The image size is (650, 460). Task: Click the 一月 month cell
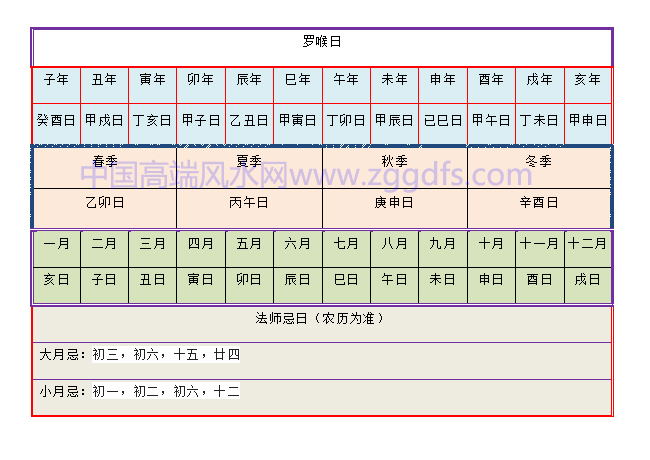[x=57, y=249]
